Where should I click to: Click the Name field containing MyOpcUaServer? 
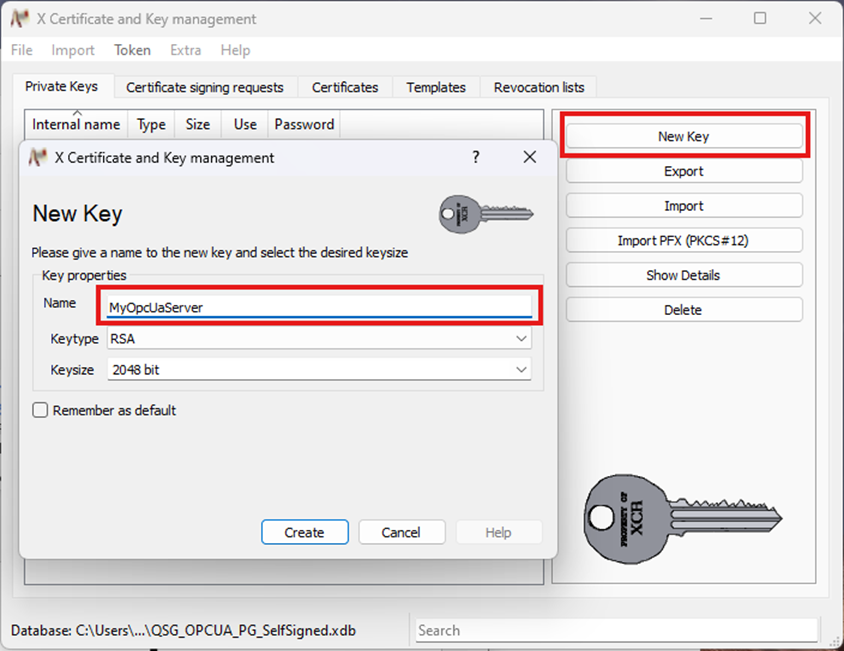pos(319,308)
